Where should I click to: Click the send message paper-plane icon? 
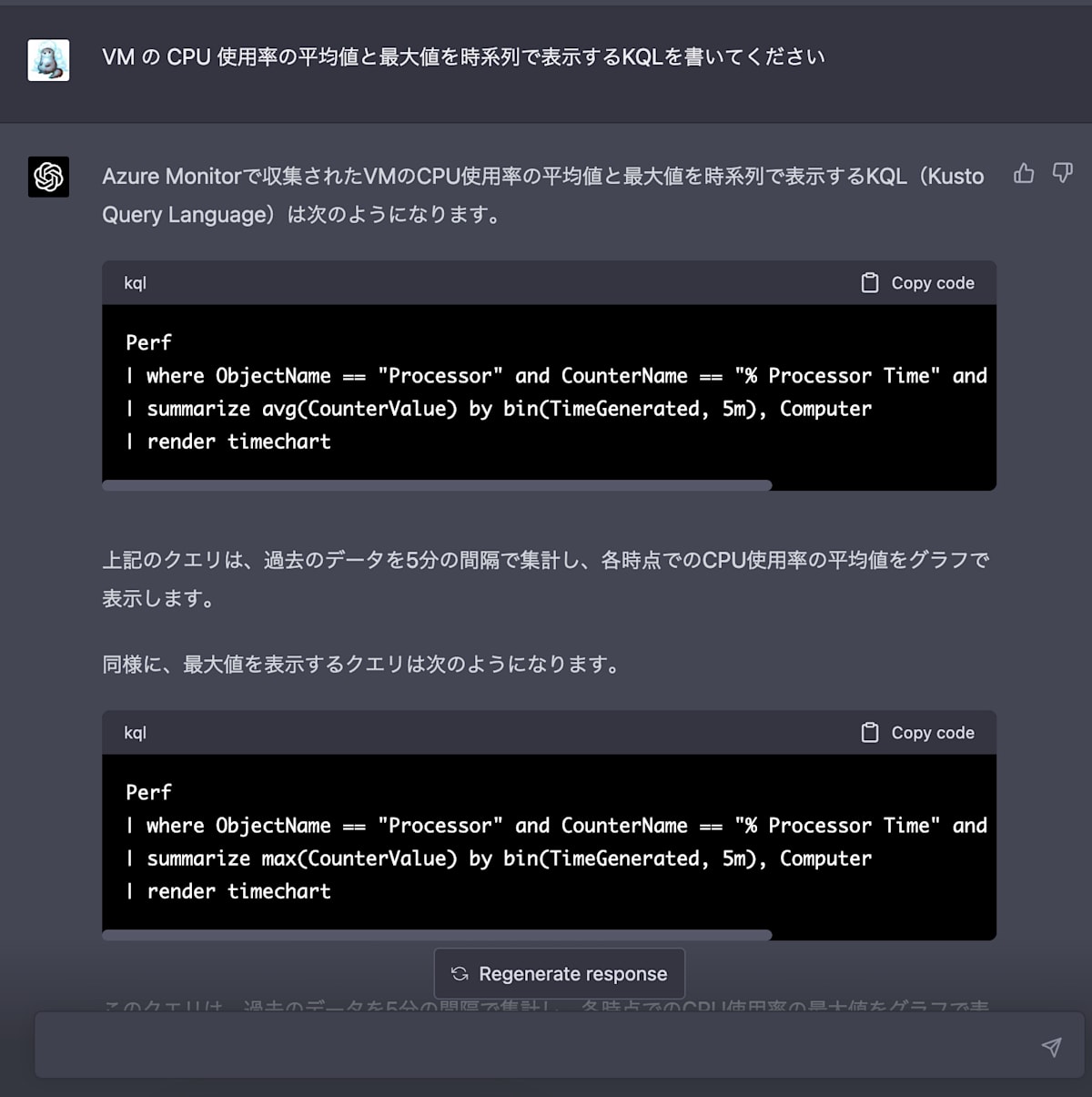[x=1051, y=1046]
